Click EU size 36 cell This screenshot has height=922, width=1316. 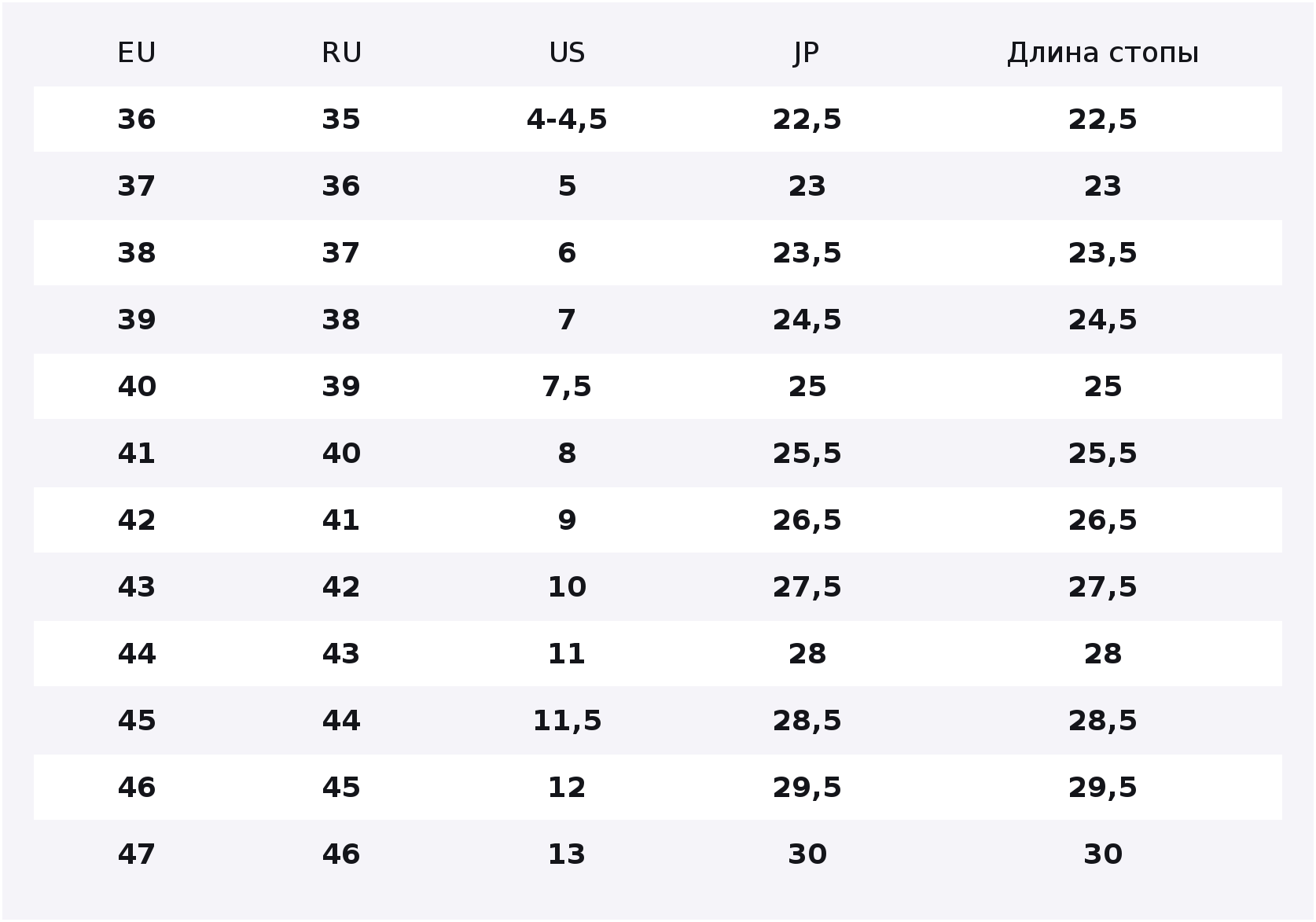click(x=136, y=119)
